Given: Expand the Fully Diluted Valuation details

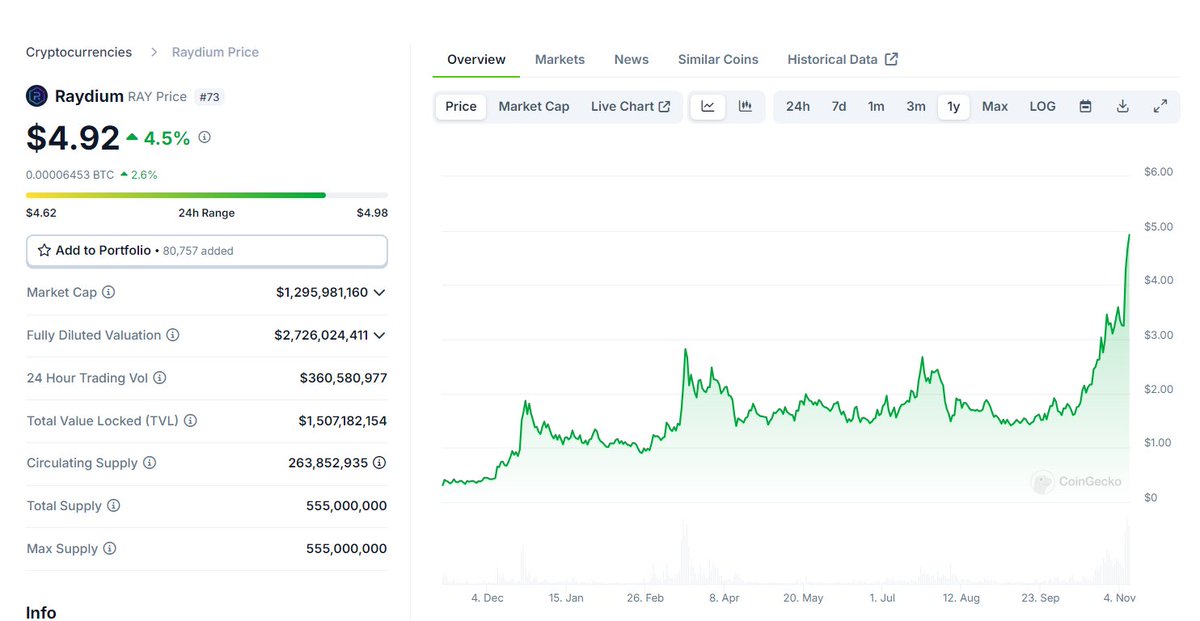Looking at the screenshot, I should coord(379,335).
